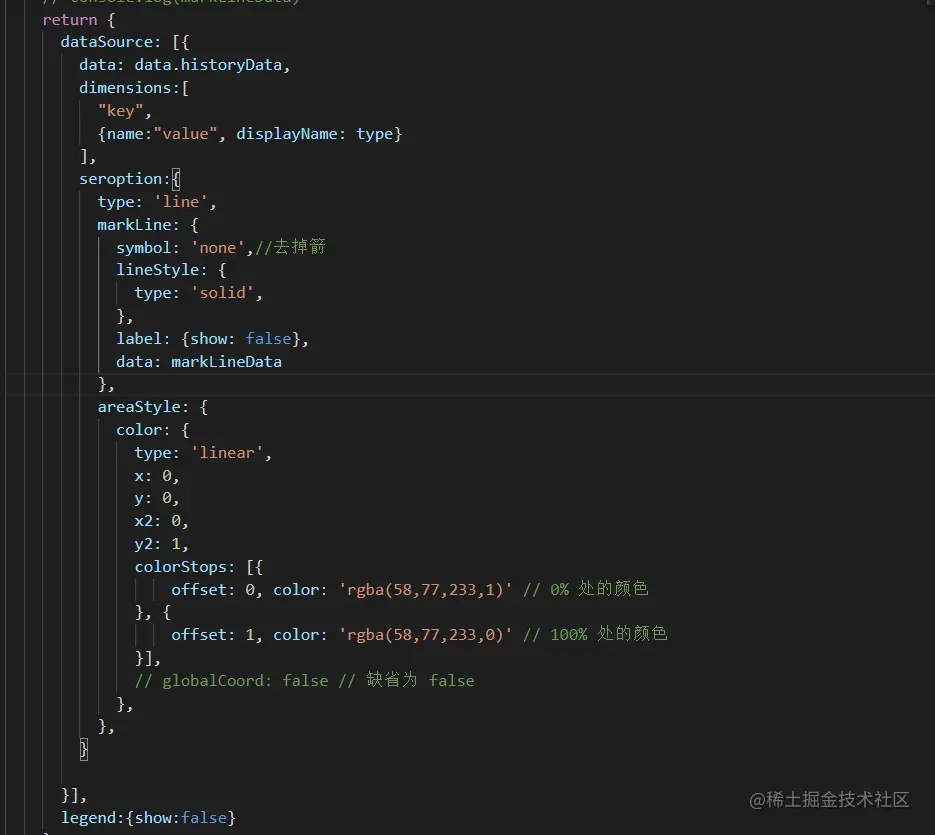935x835 pixels.
Task: Click the displayName: type text
Action: pyautogui.click(x=314, y=134)
